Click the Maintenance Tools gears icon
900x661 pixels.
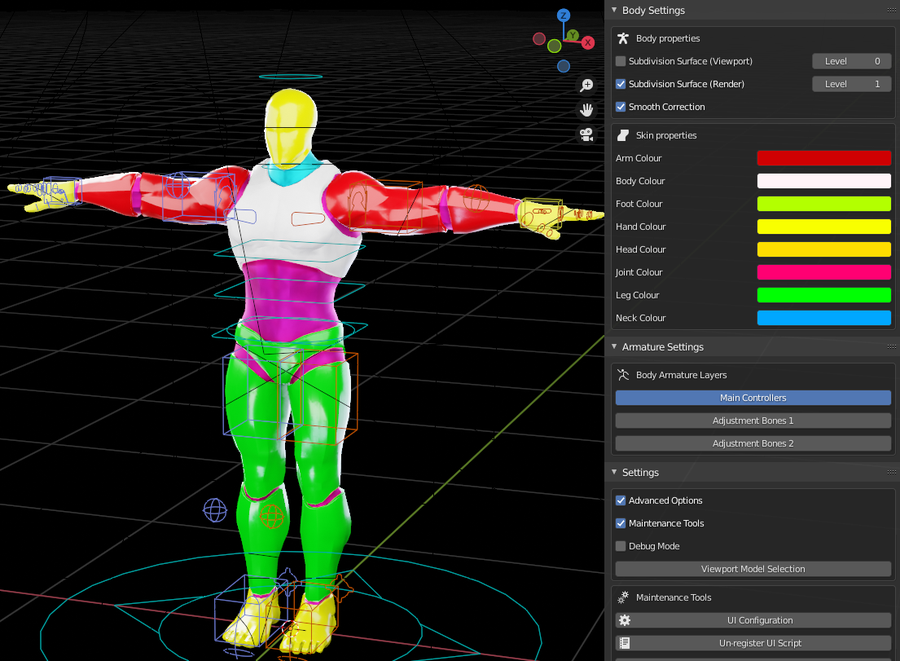pyautogui.click(x=623, y=597)
